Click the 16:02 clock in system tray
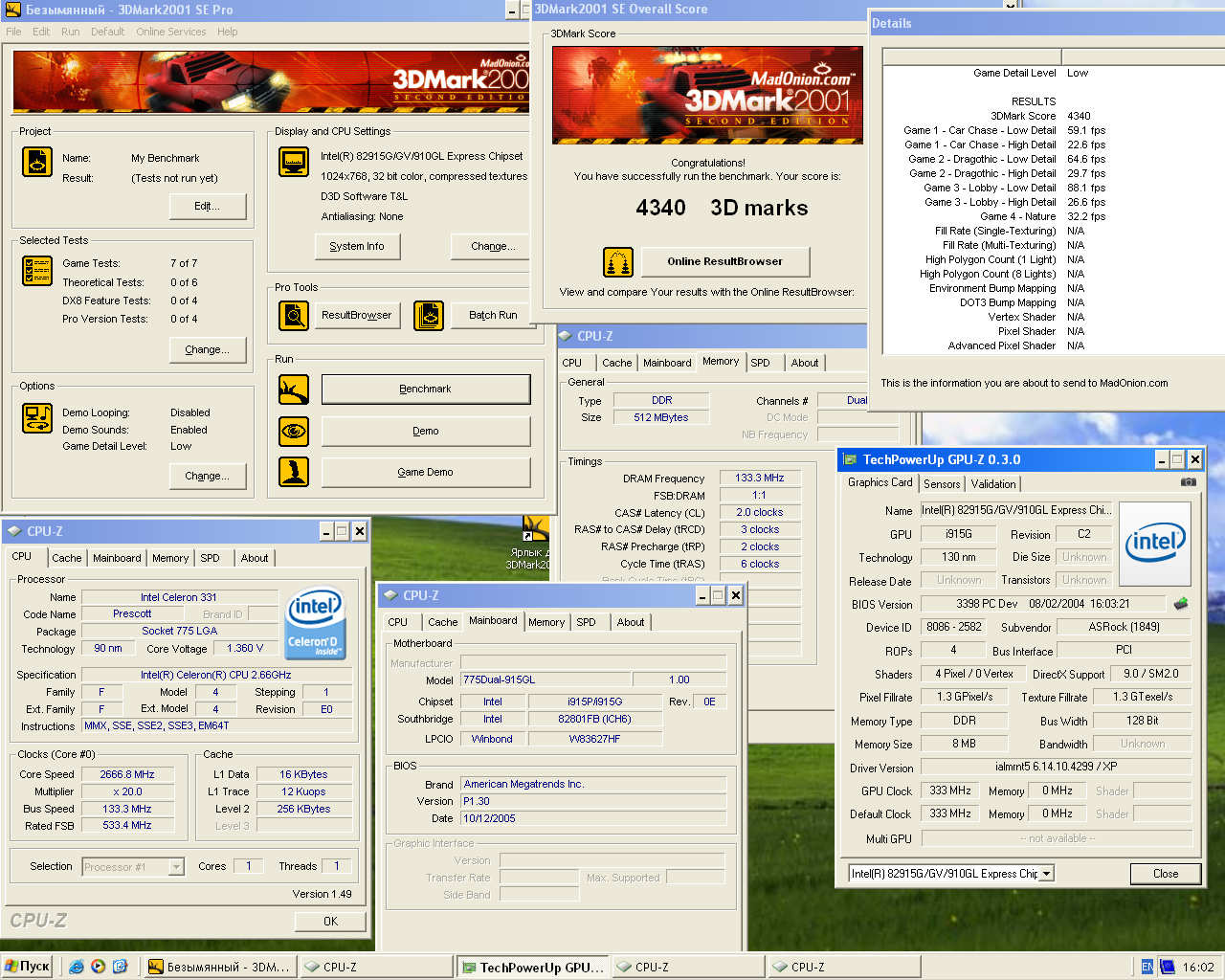This screenshot has height=980, width=1225. 1198,967
